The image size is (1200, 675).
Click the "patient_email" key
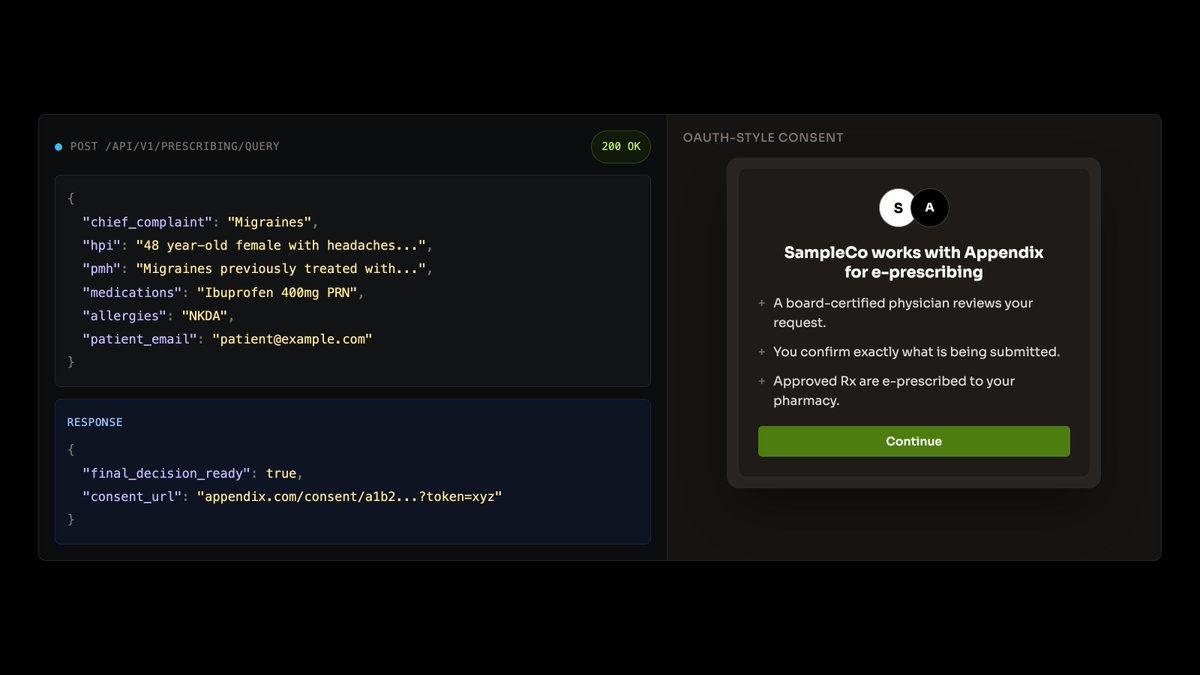click(x=139, y=339)
